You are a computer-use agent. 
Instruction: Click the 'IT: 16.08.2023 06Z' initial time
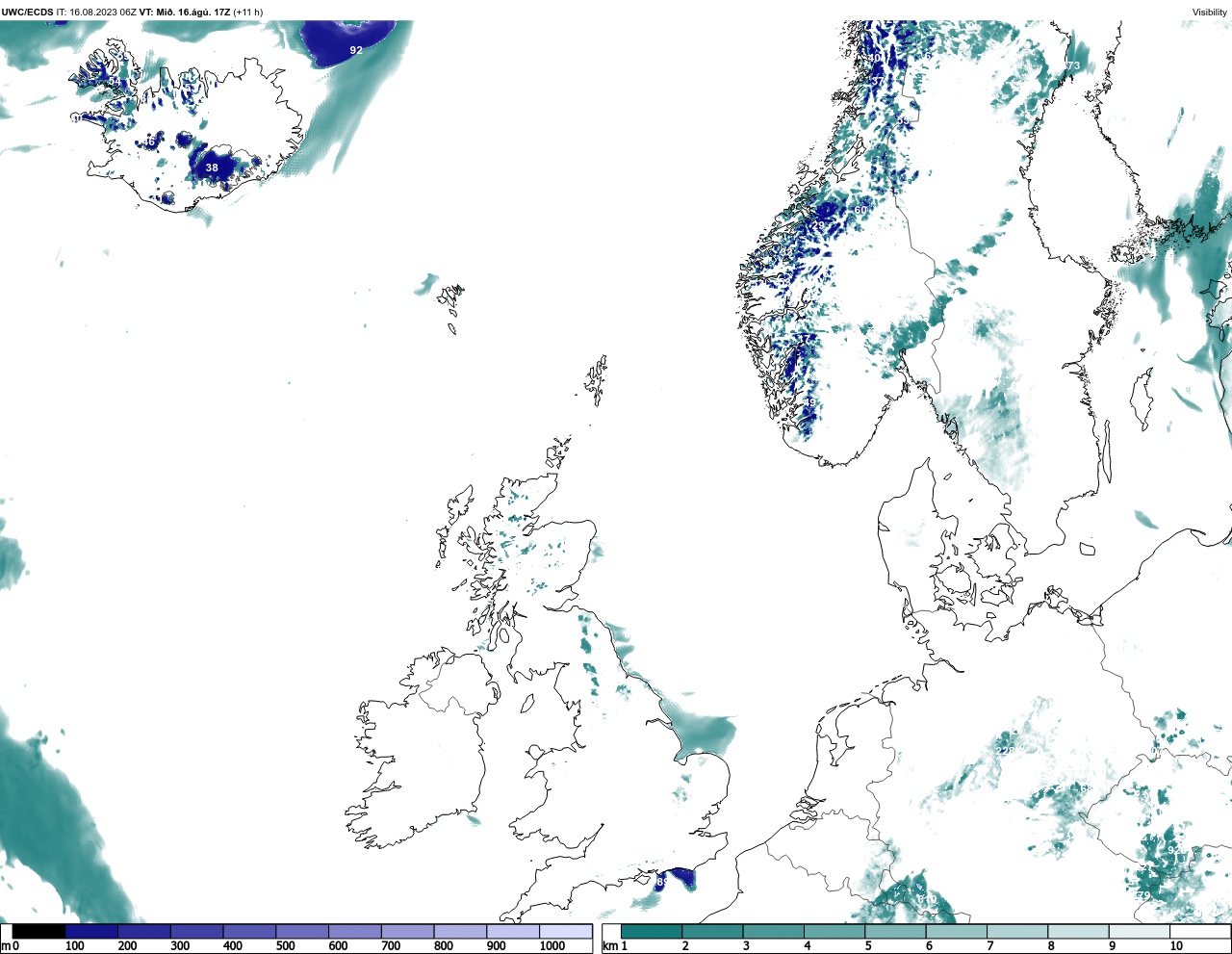[x=96, y=13]
